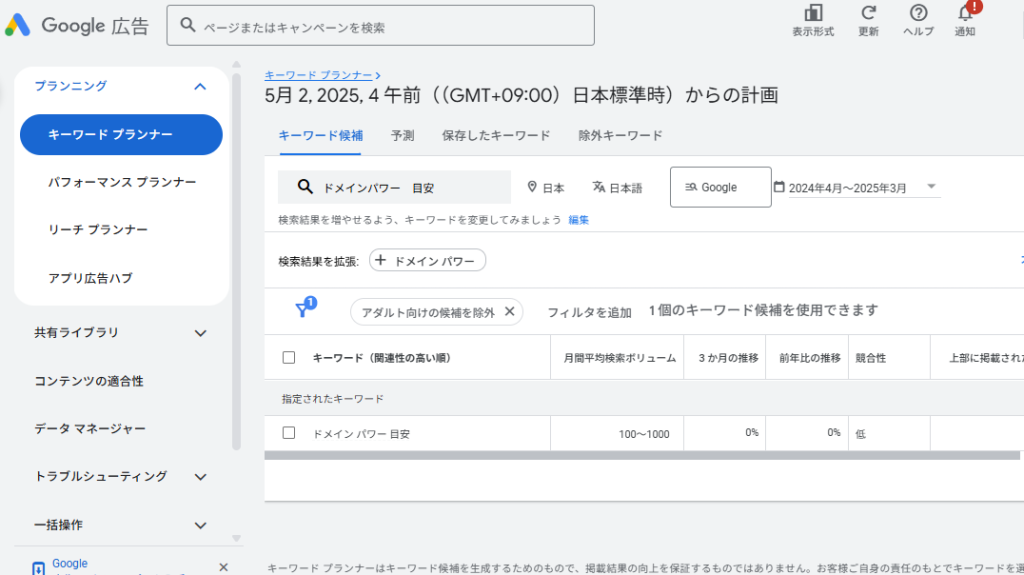
Task: Click the Google app link in sidebar bottom
Action: (70, 563)
